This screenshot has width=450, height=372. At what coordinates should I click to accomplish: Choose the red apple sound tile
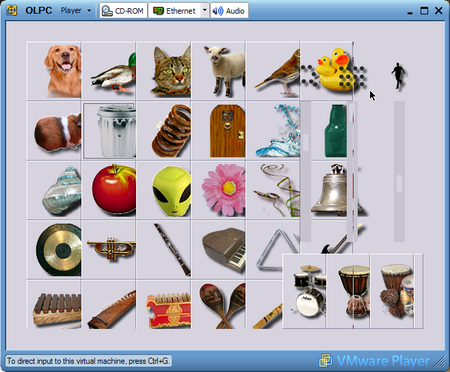(109, 190)
